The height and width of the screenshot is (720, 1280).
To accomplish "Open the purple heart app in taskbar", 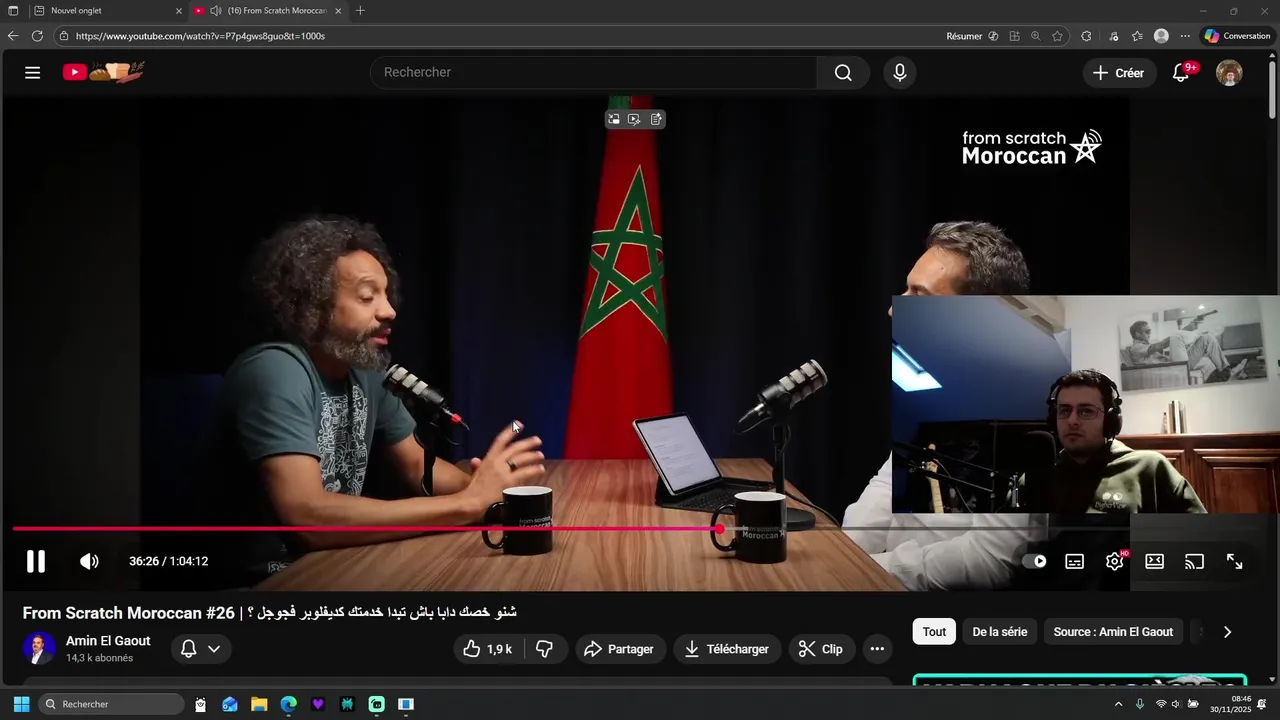I will pos(318,704).
